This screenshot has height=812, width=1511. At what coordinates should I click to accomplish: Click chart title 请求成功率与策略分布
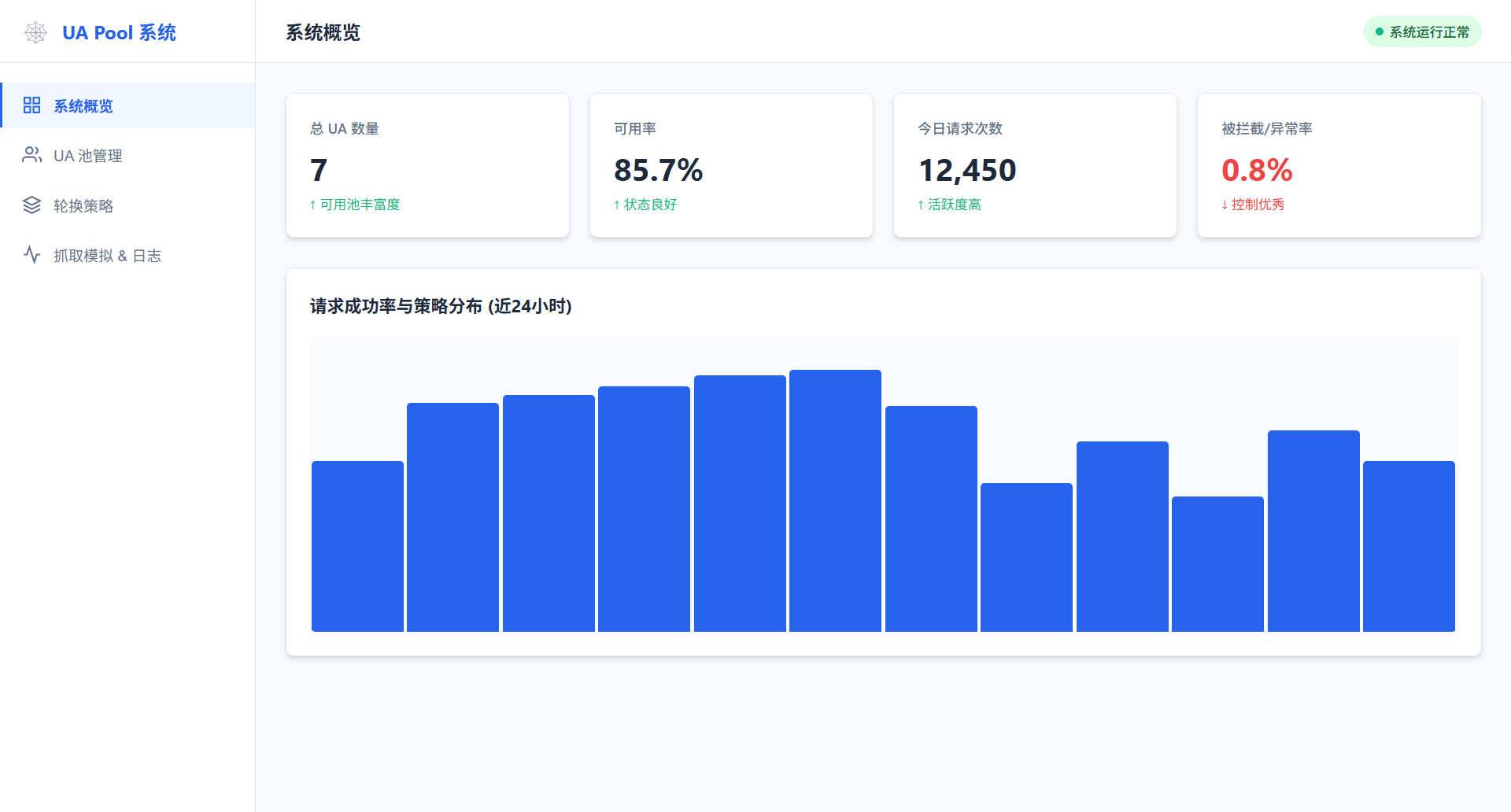pyautogui.click(x=441, y=306)
